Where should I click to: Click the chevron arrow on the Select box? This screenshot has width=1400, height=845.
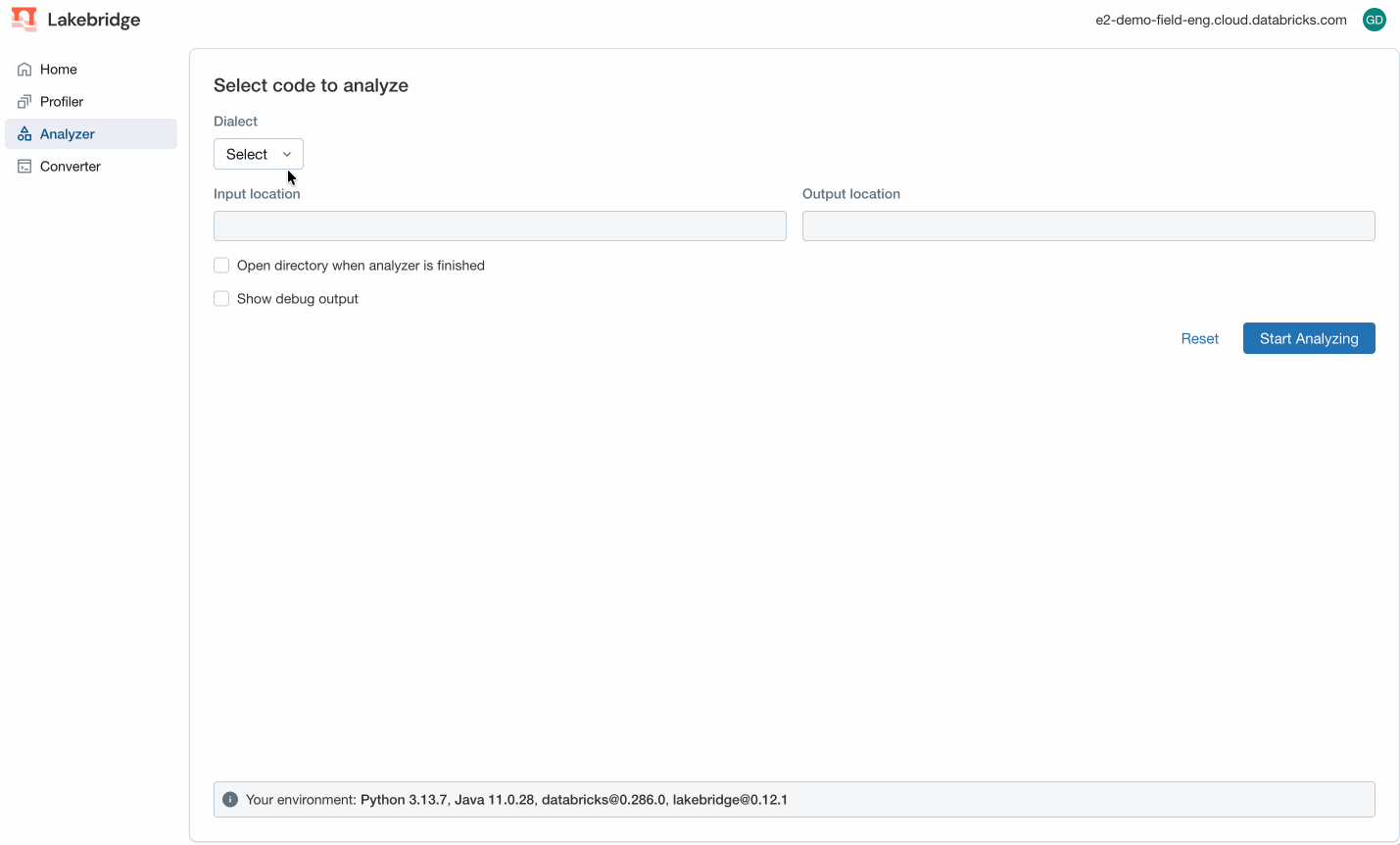[x=287, y=154]
